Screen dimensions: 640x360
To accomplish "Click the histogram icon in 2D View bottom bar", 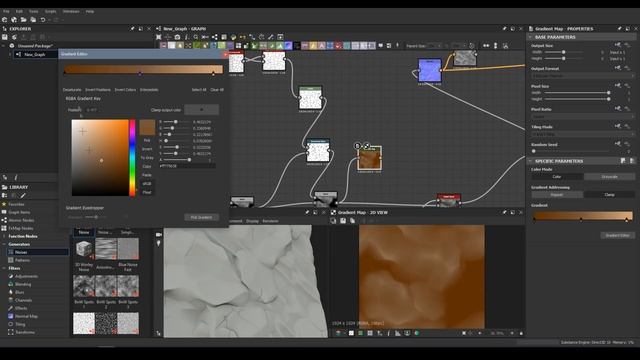I will [398, 333].
